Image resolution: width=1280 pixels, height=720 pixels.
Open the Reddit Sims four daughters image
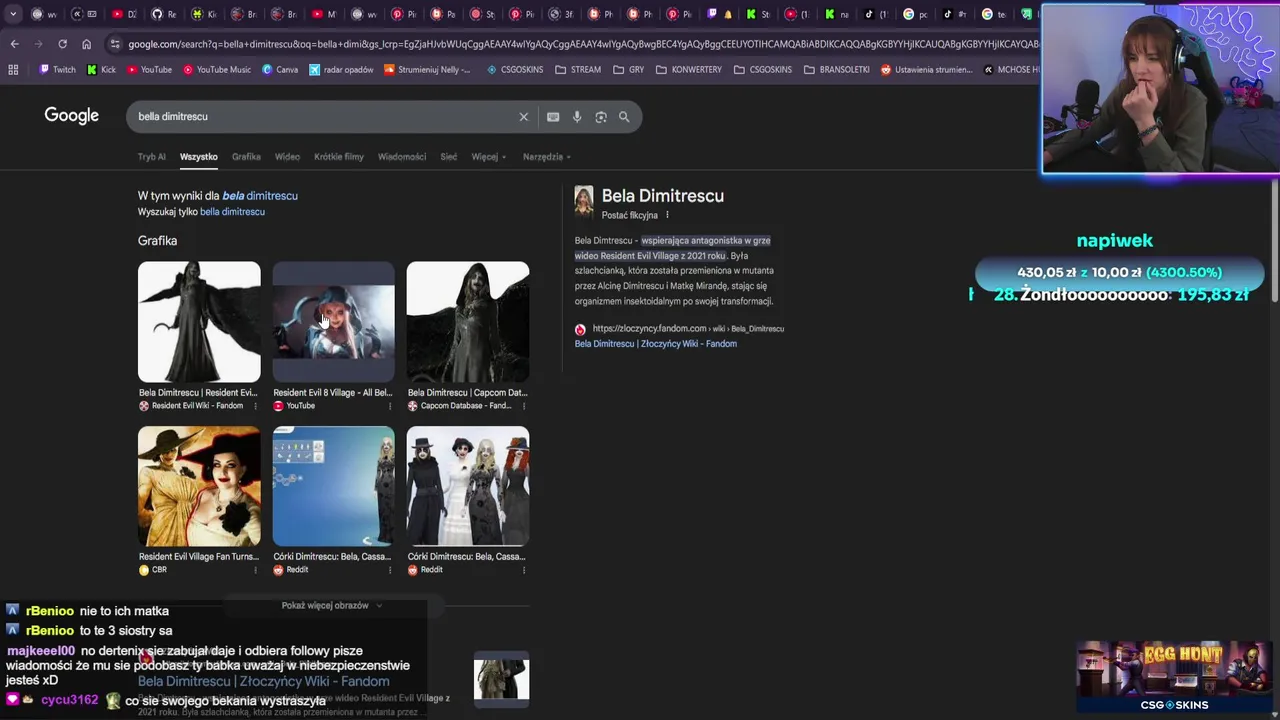468,486
